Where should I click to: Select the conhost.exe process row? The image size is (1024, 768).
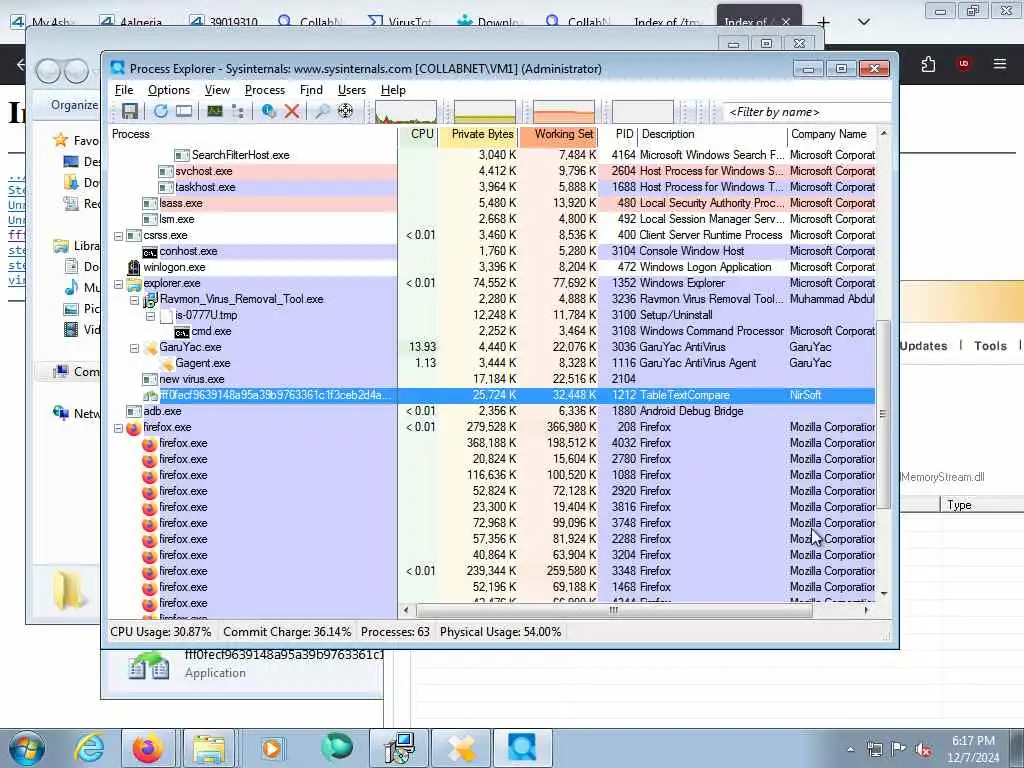(492, 251)
